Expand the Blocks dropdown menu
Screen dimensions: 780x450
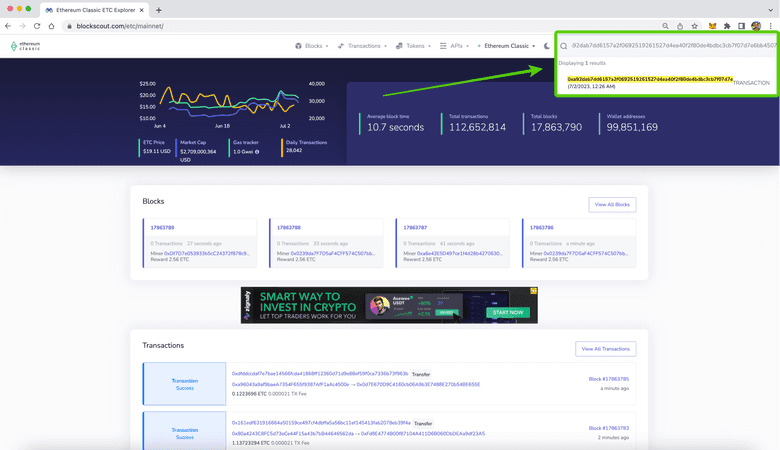pos(311,46)
